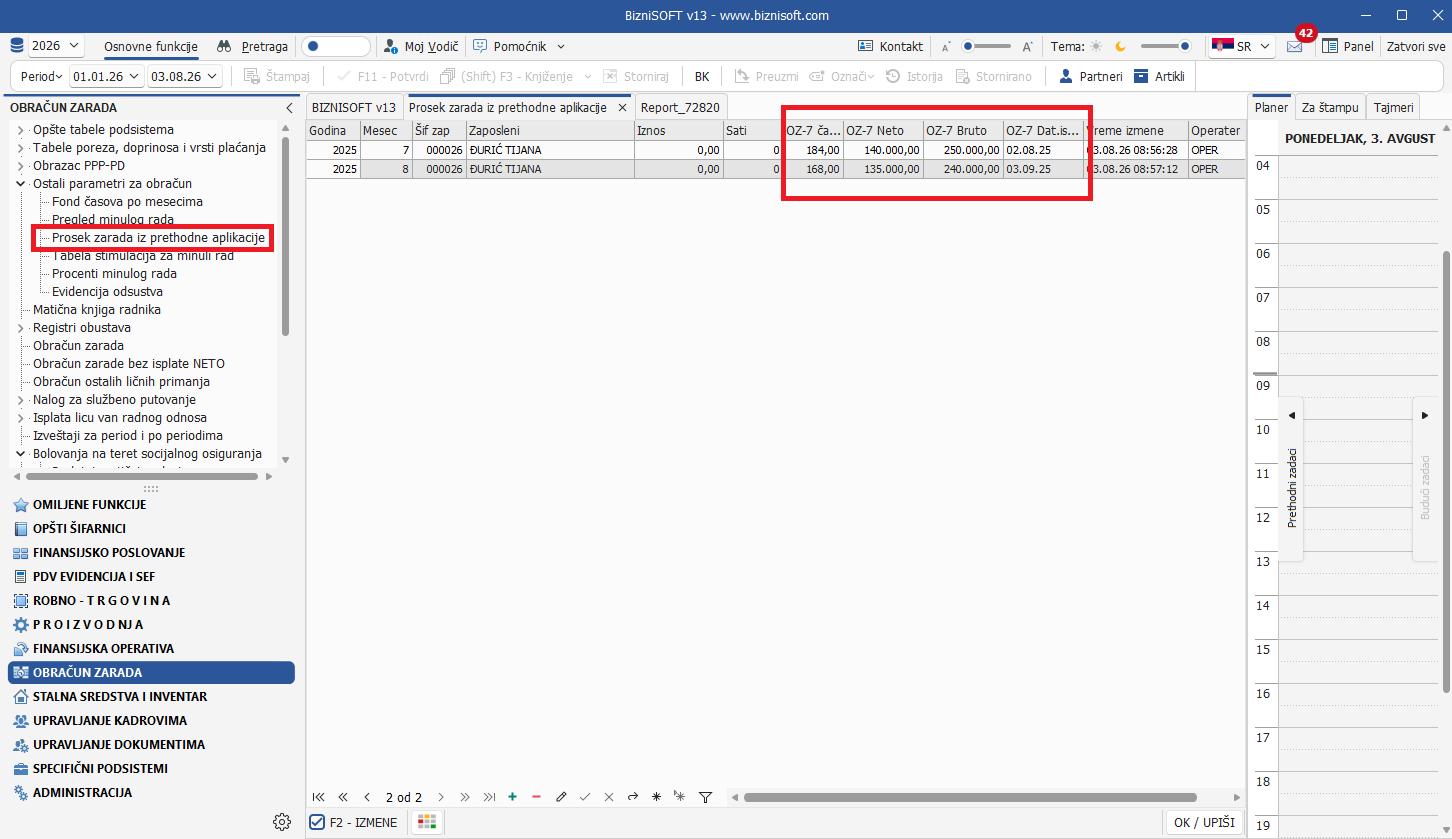Delete record with red minus icon

pyautogui.click(x=537, y=797)
